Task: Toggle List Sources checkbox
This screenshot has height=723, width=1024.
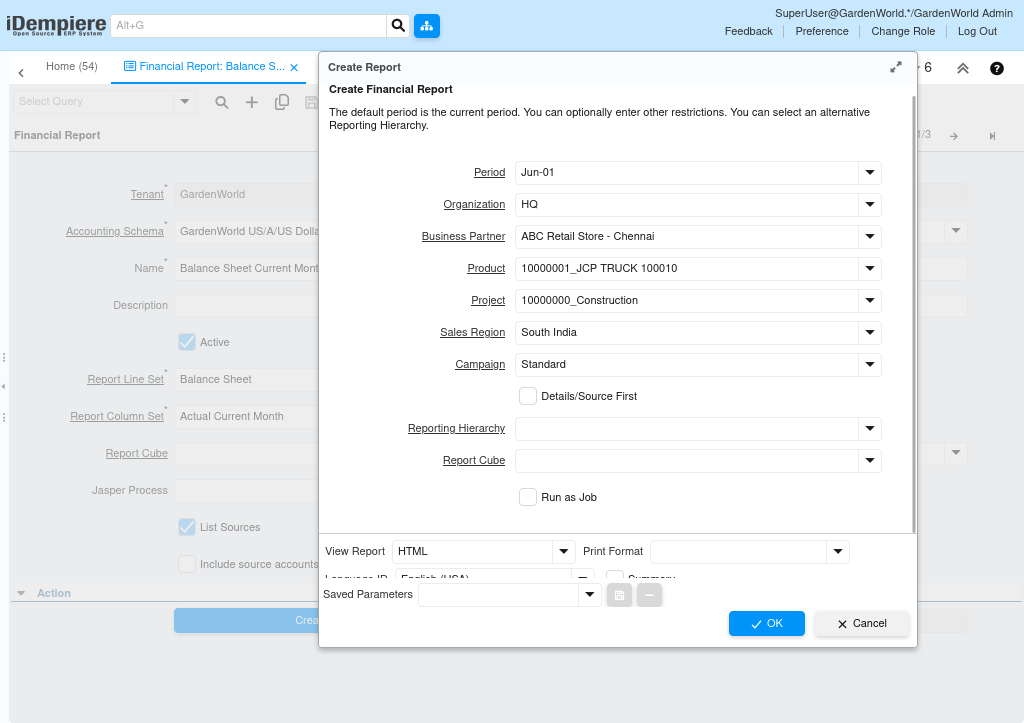Action: (x=187, y=527)
